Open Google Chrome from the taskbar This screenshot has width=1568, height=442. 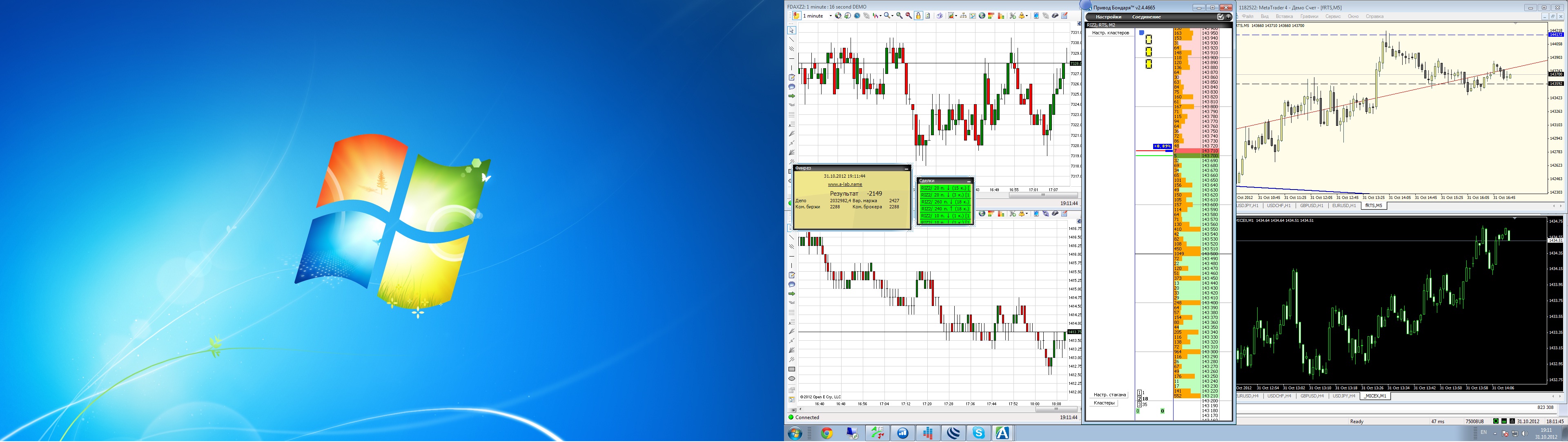(x=826, y=433)
